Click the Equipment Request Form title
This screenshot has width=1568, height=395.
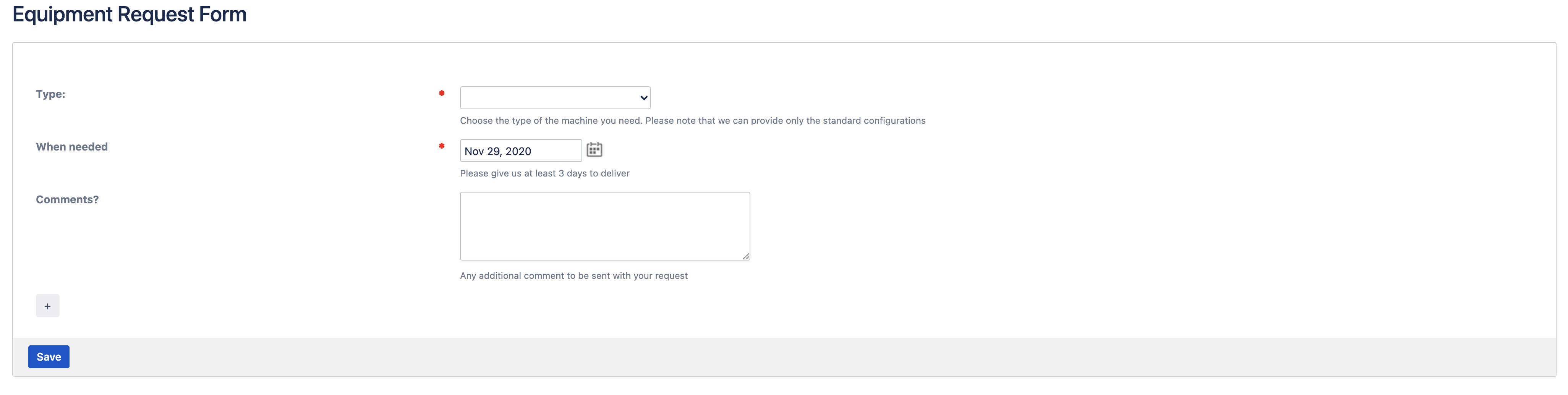[x=130, y=14]
